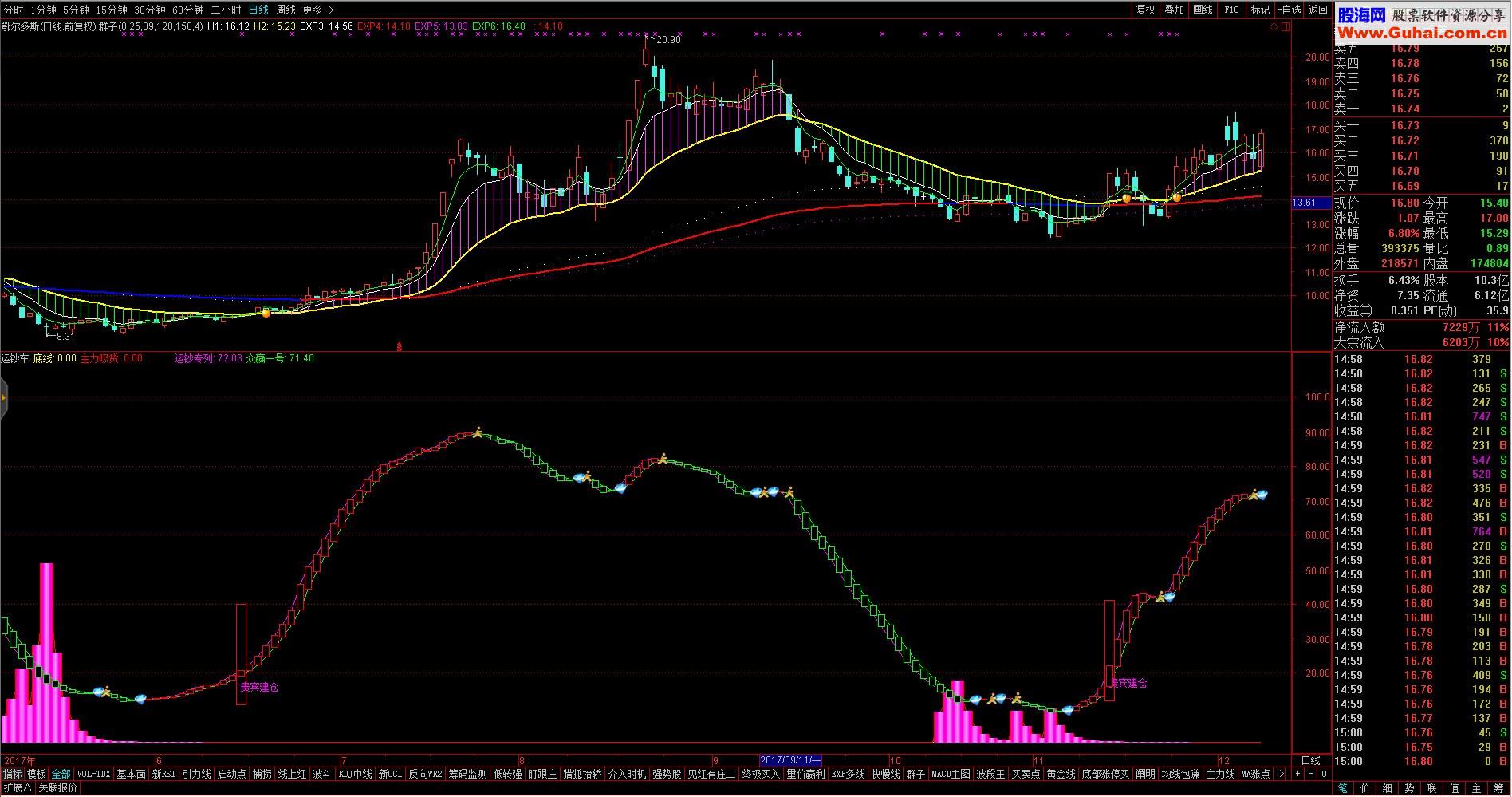This screenshot has width=1512, height=797.
Task: Click the 卖一 ask price 16.74
Action: click(x=1405, y=109)
